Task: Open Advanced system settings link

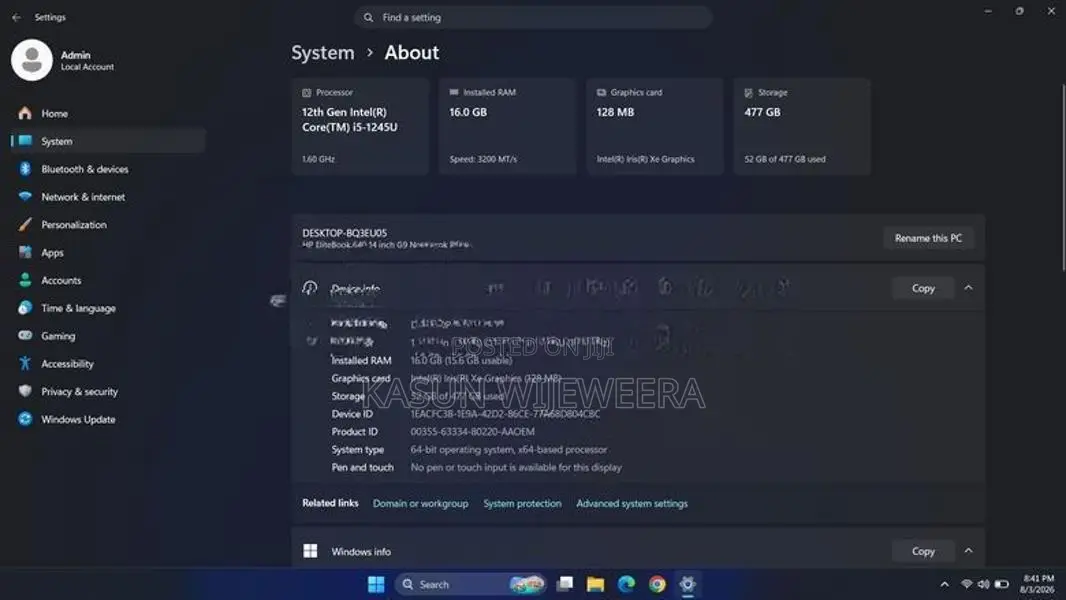Action: click(632, 504)
